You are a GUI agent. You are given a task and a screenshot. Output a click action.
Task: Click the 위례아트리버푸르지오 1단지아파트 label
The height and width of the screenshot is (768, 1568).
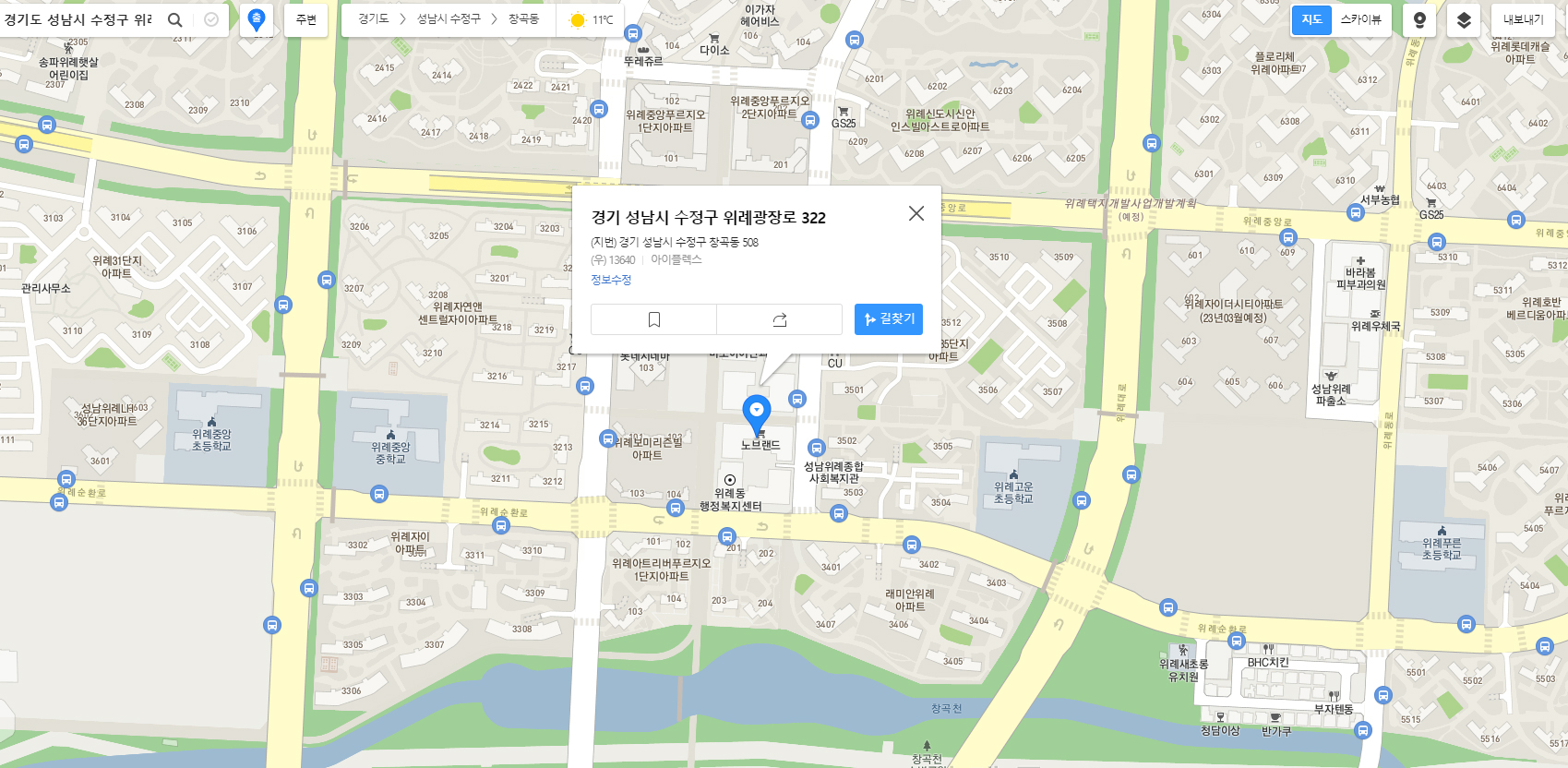coord(661,570)
